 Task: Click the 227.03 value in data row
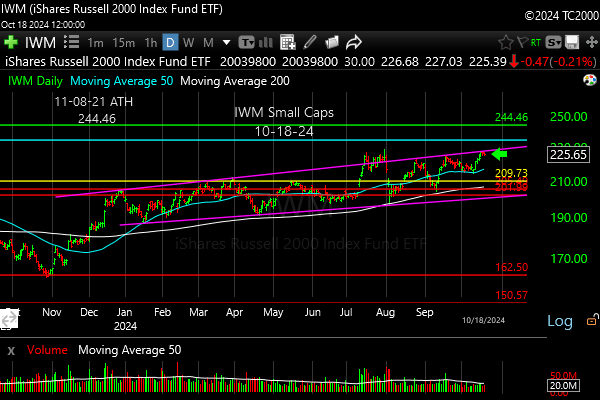point(443,62)
